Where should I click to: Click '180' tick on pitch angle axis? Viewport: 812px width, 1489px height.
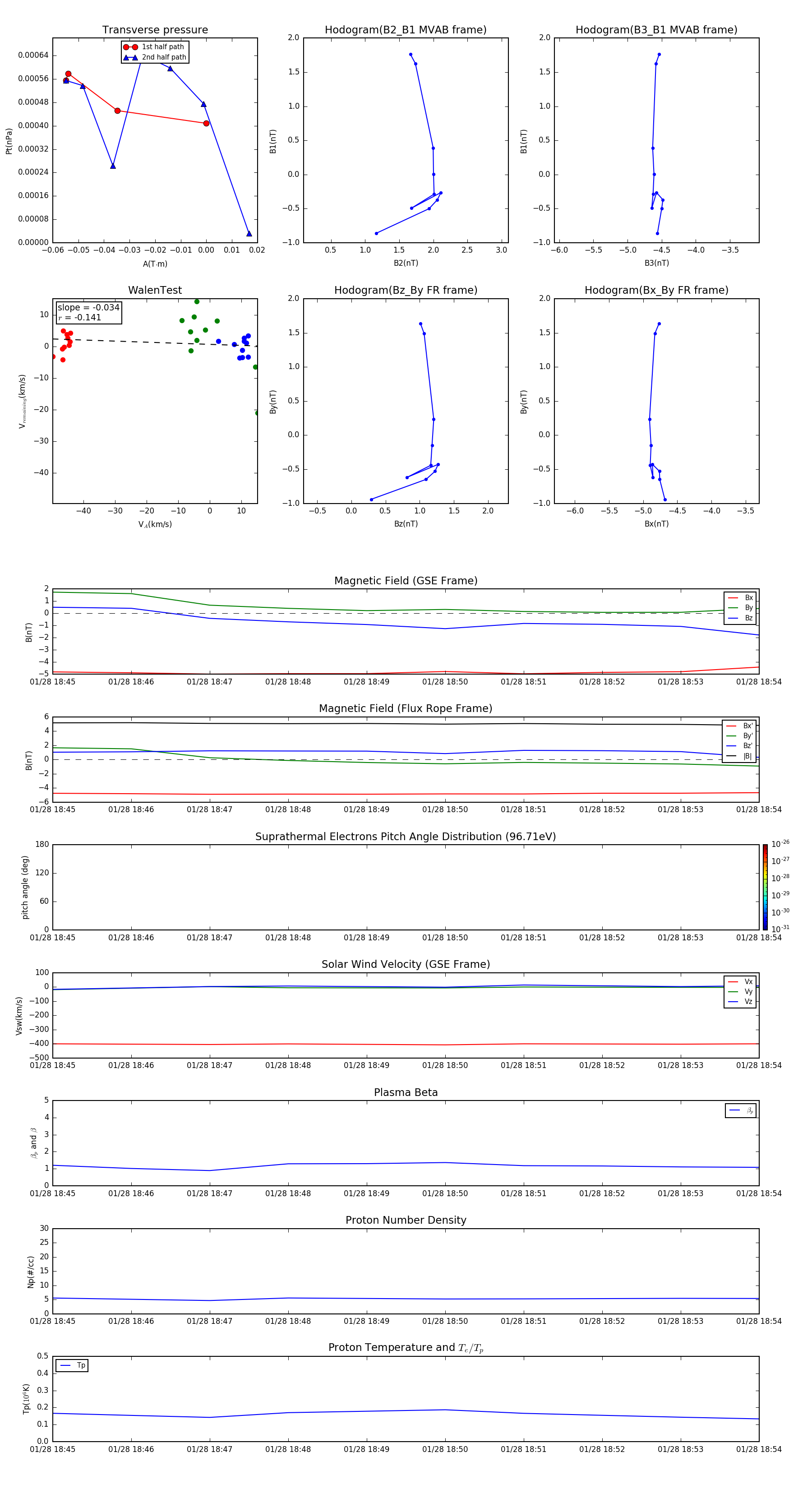click(x=42, y=845)
